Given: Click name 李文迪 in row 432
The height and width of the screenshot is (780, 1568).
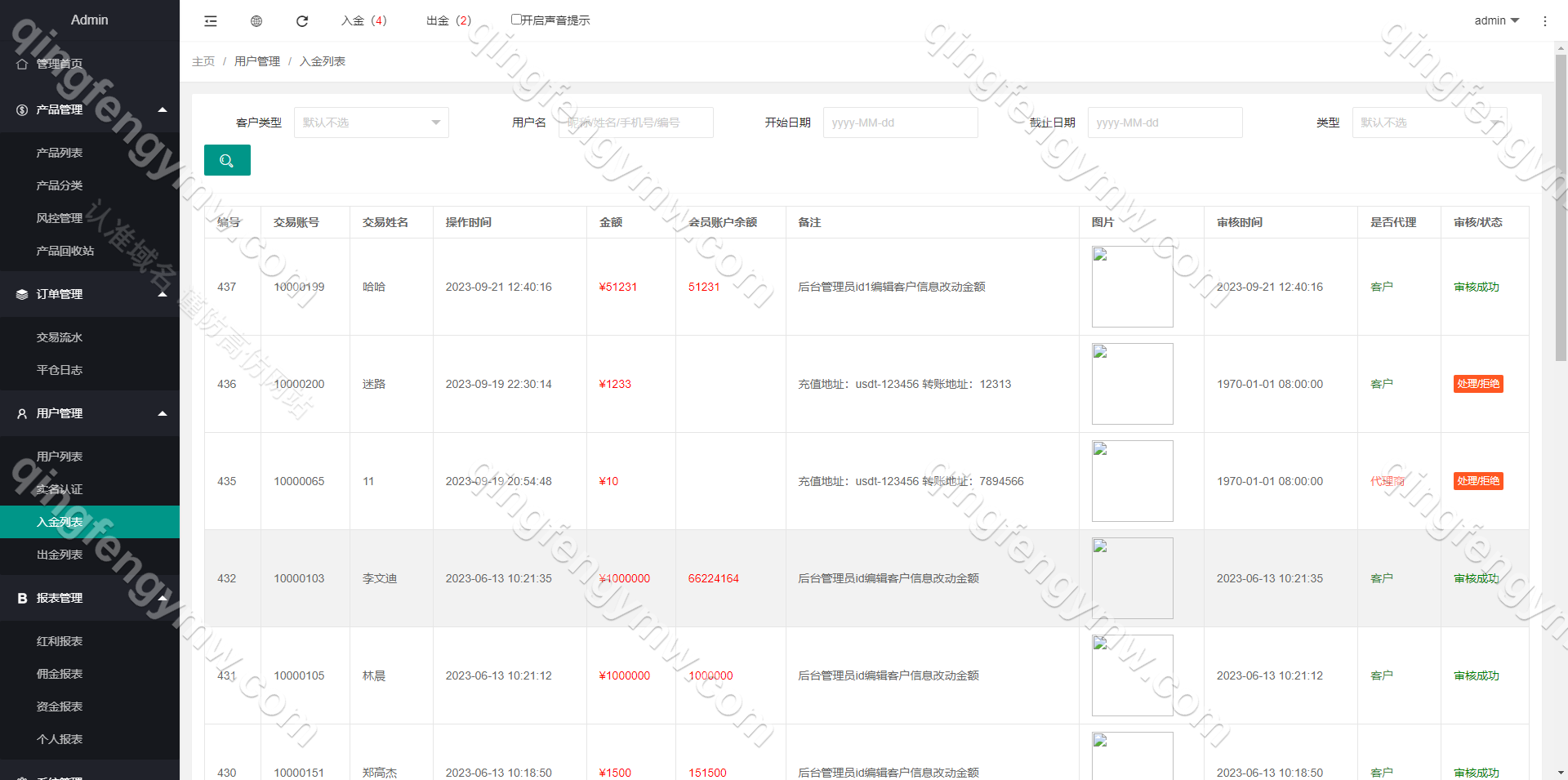Looking at the screenshot, I should point(380,578).
